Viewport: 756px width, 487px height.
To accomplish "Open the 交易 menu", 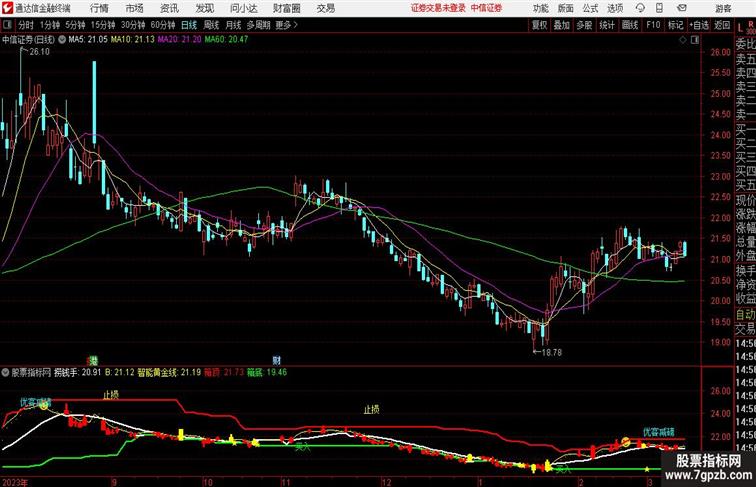I will [x=326, y=8].
